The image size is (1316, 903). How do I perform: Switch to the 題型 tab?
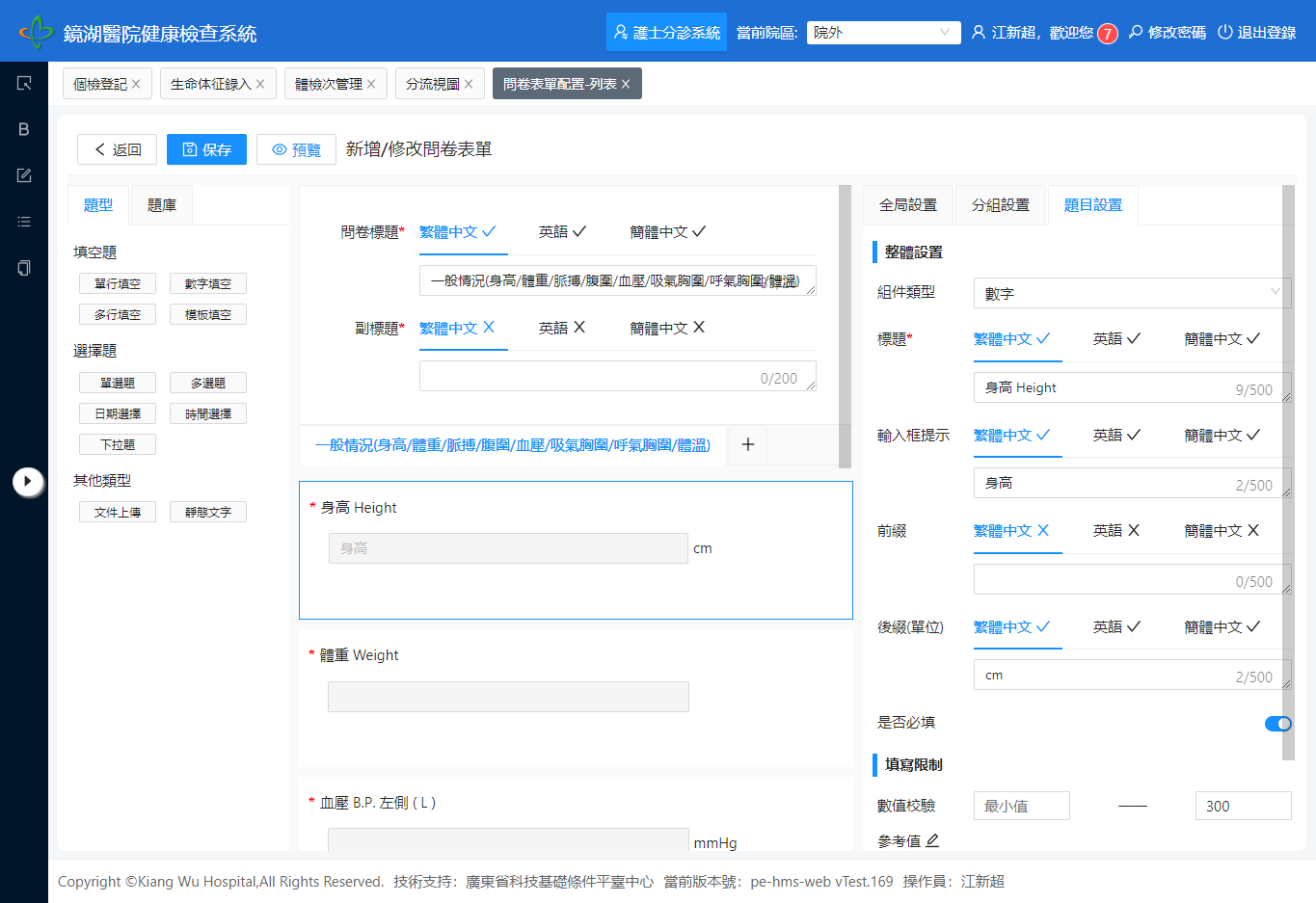[x=98, y=205]
